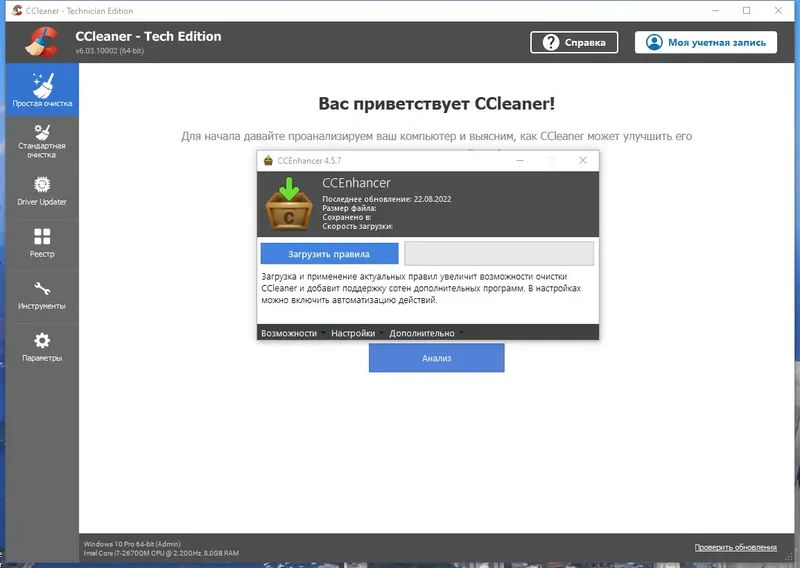Screen dimensions: 800x568
Task: Click CCEnhancer title bar icon
Action: (x=268, y=160)
